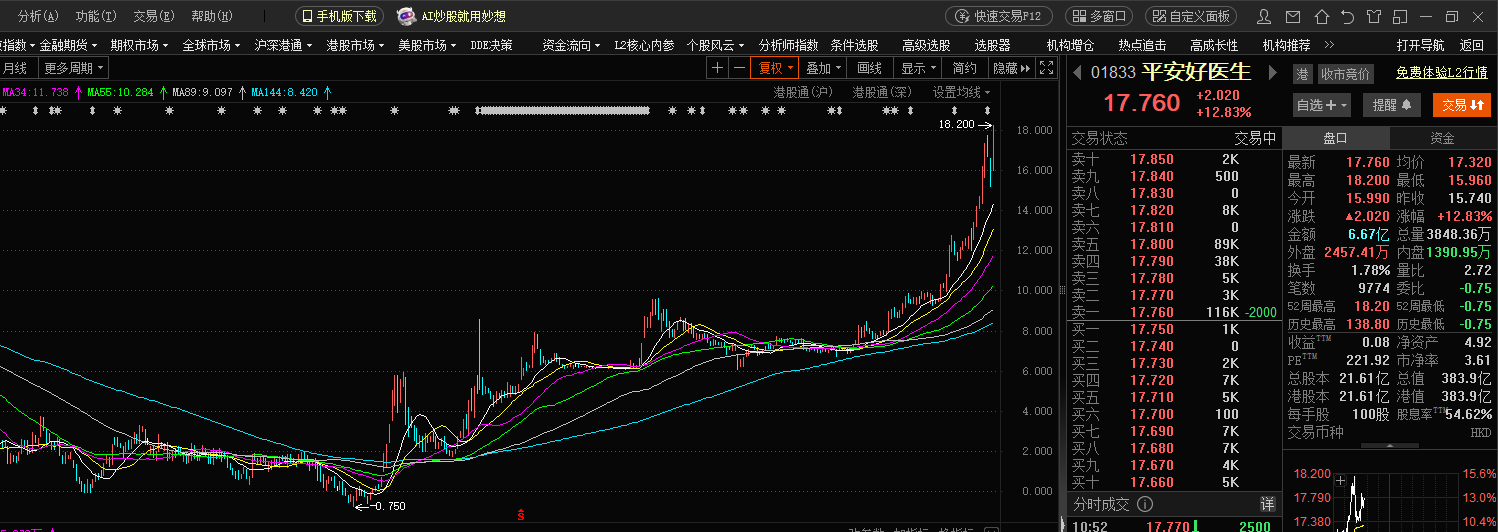Click the undo back arrow icon
1498x532 pixels.
click(x=1347, y=16)
